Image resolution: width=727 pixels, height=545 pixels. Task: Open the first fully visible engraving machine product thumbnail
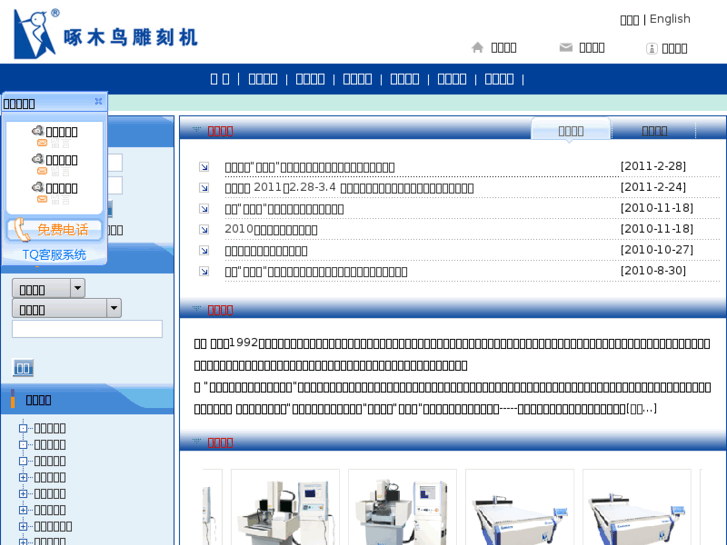[285, 507]
